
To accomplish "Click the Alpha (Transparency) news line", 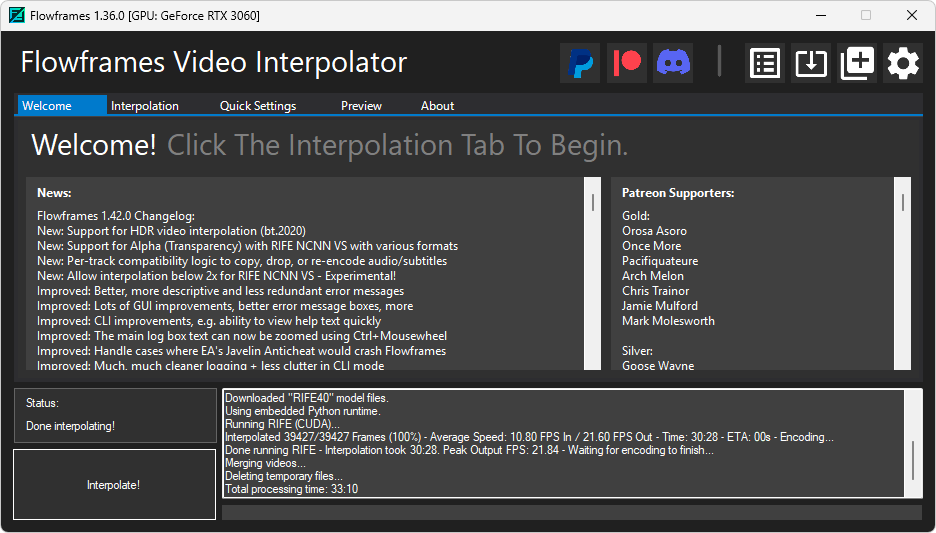I will [x=247, y=246].
